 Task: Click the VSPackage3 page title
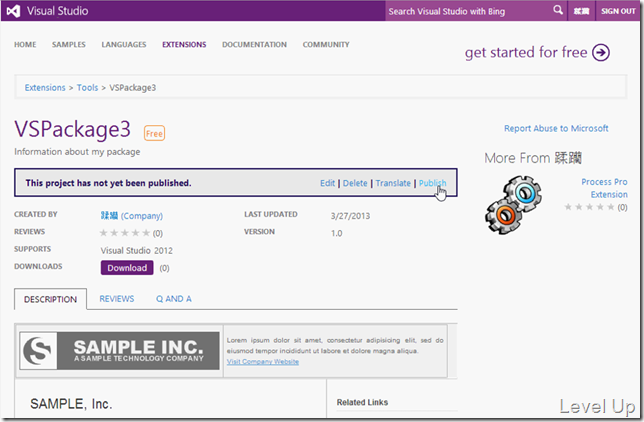tap(73, 129)
